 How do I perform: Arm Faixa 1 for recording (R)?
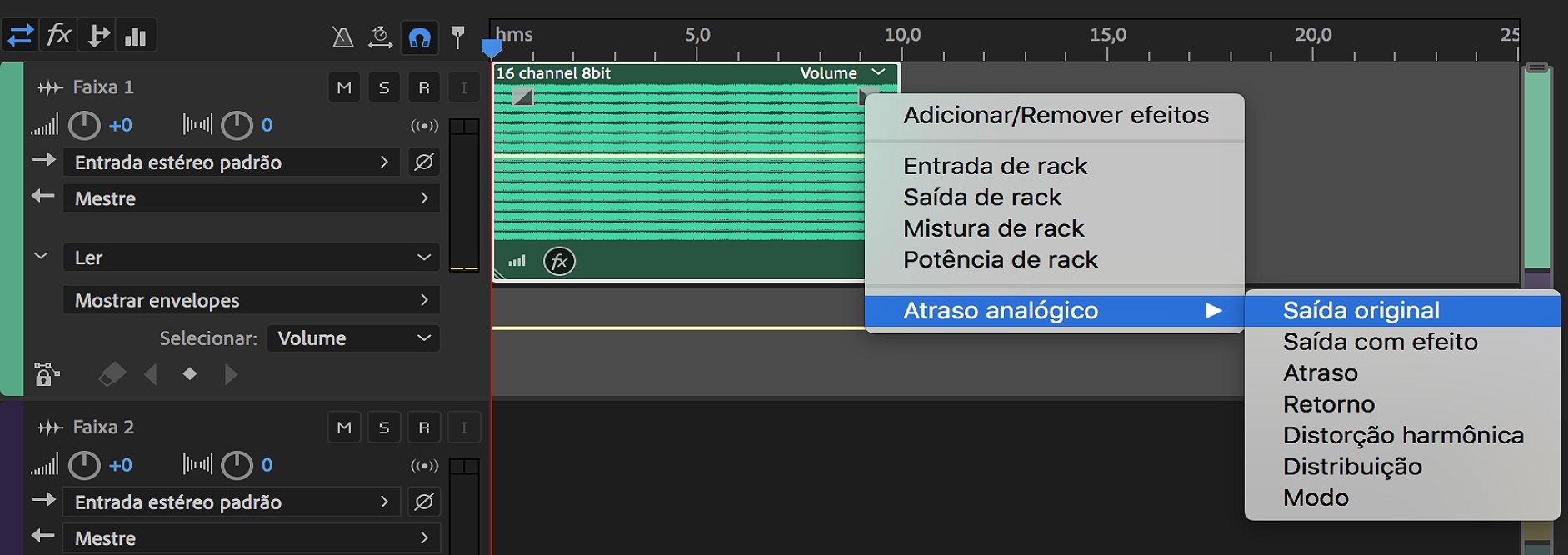[x=424, y=87]
